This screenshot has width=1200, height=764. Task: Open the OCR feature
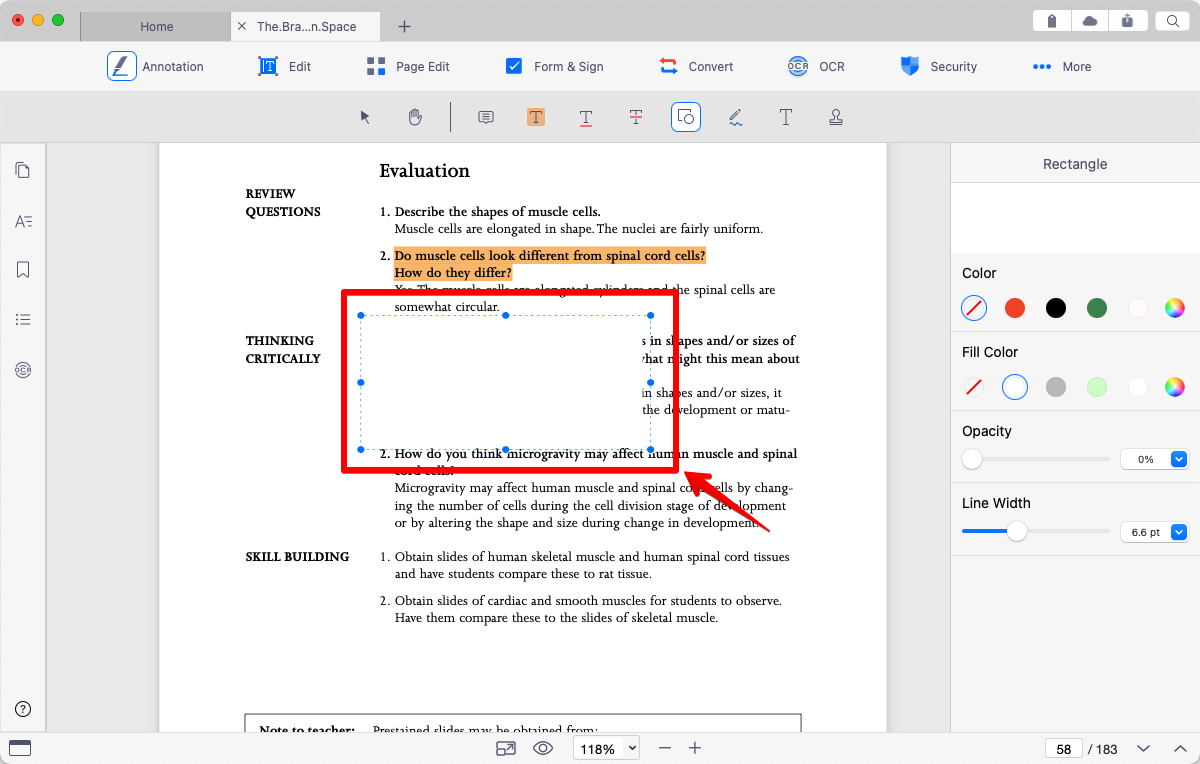click(816, 66)
